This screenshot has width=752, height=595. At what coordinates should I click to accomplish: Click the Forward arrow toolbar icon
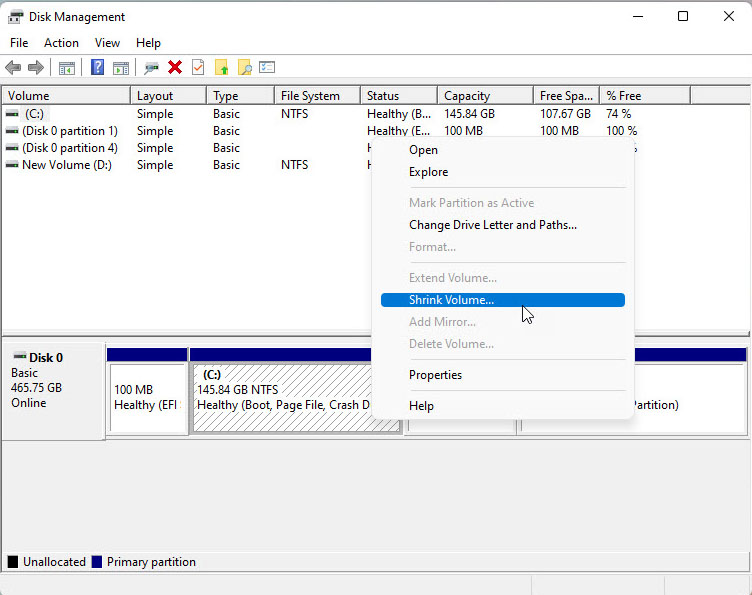click(x=36, y=68)
